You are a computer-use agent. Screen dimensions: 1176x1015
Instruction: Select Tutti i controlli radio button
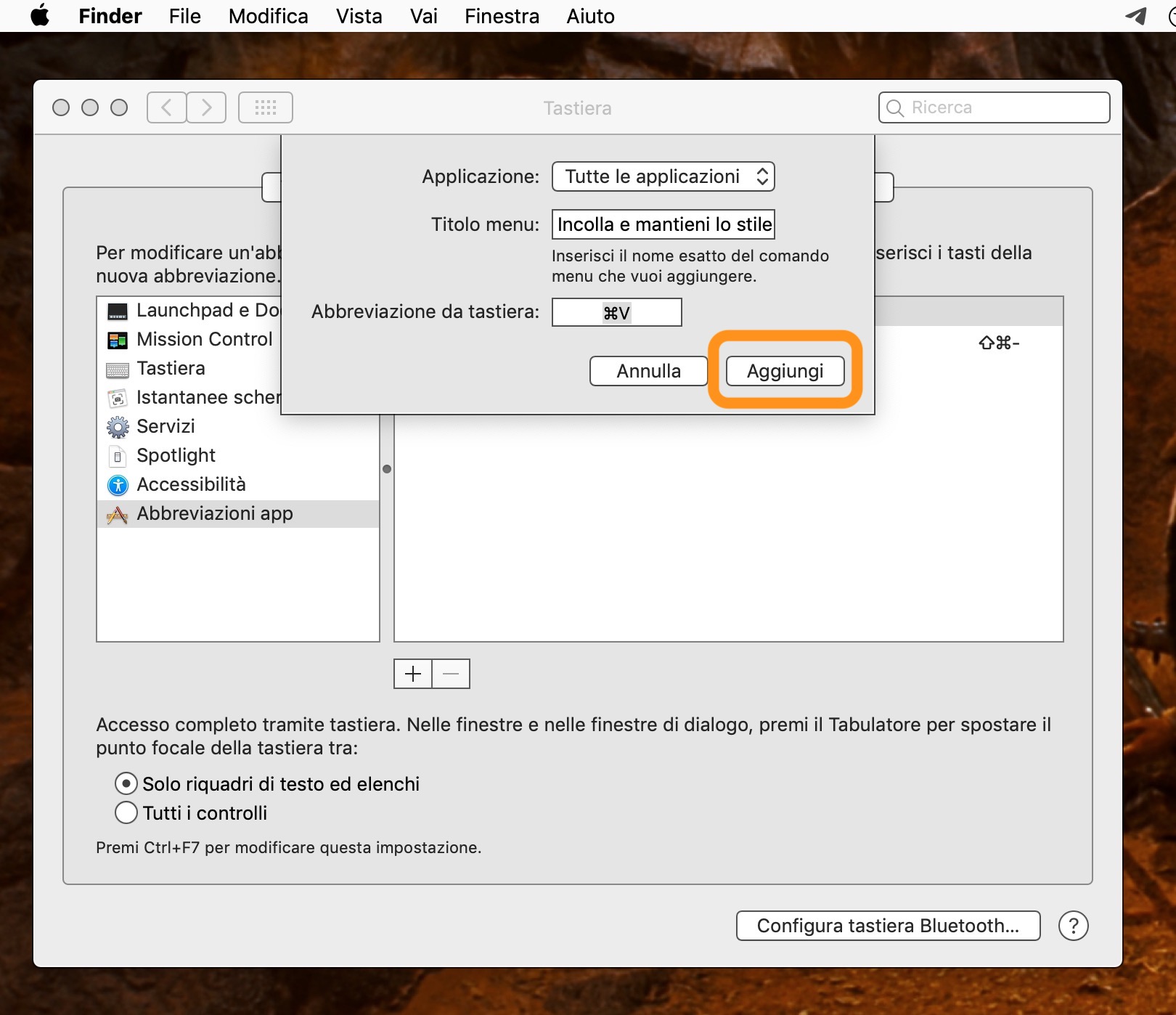126,812
